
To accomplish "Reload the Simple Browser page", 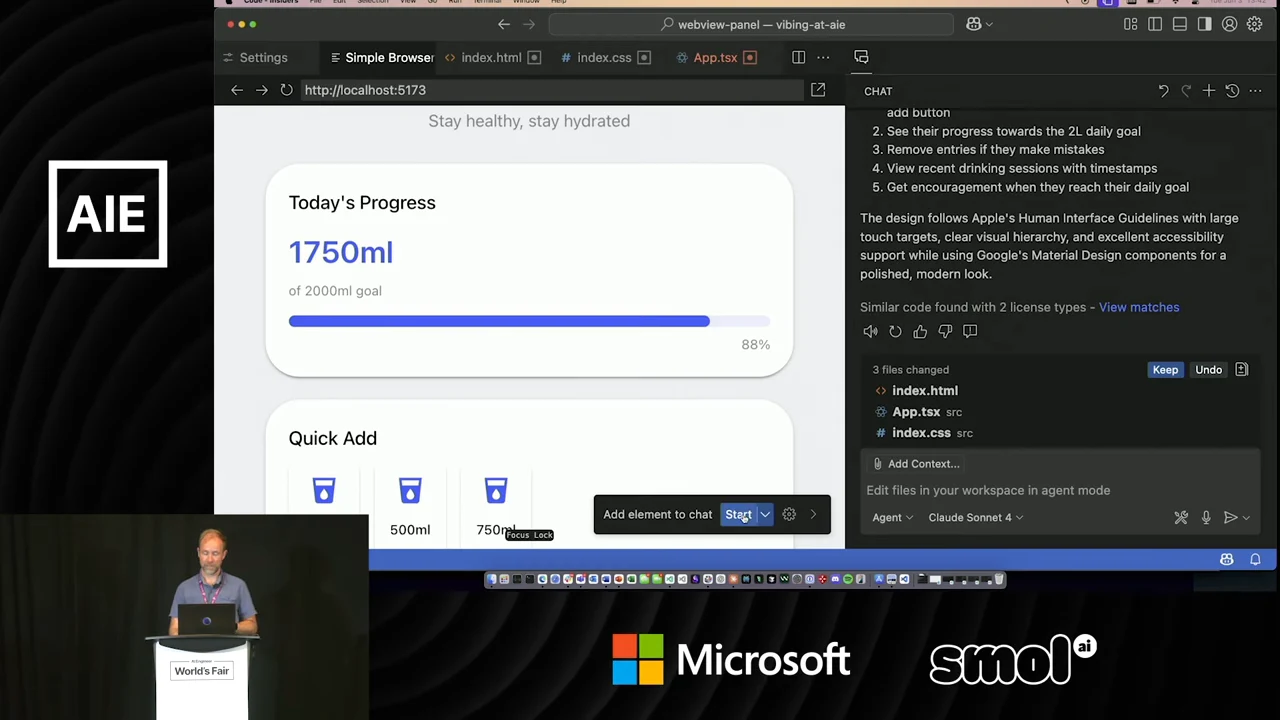I will 286,90.
